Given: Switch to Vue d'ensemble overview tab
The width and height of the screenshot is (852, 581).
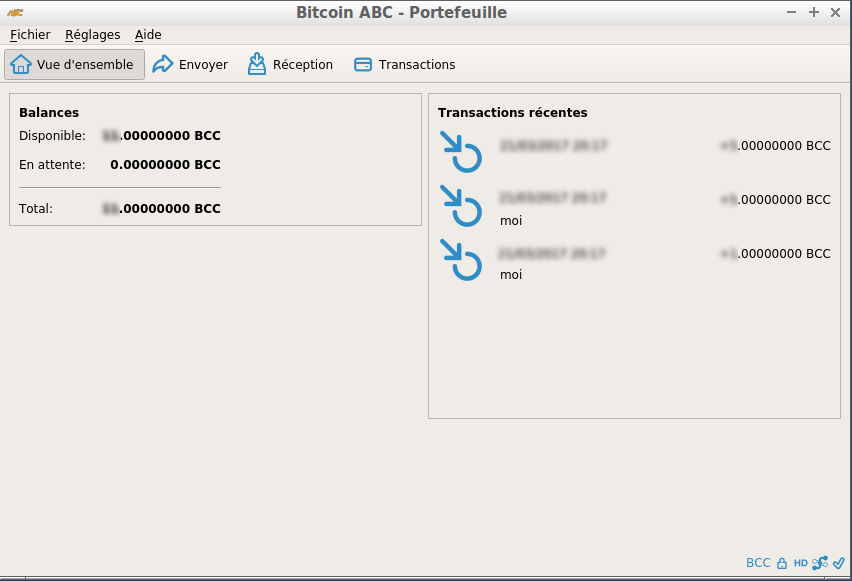Looking at the screenshot, I should pyautogui.click(x=74, y=65).
